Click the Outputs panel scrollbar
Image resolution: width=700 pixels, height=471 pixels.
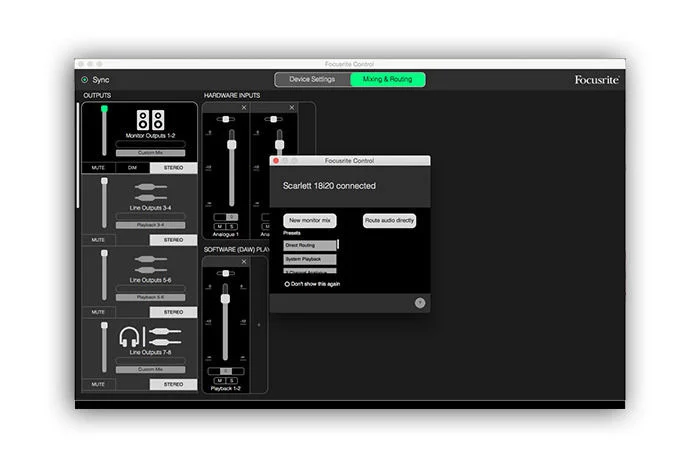[x=78, y=155]
